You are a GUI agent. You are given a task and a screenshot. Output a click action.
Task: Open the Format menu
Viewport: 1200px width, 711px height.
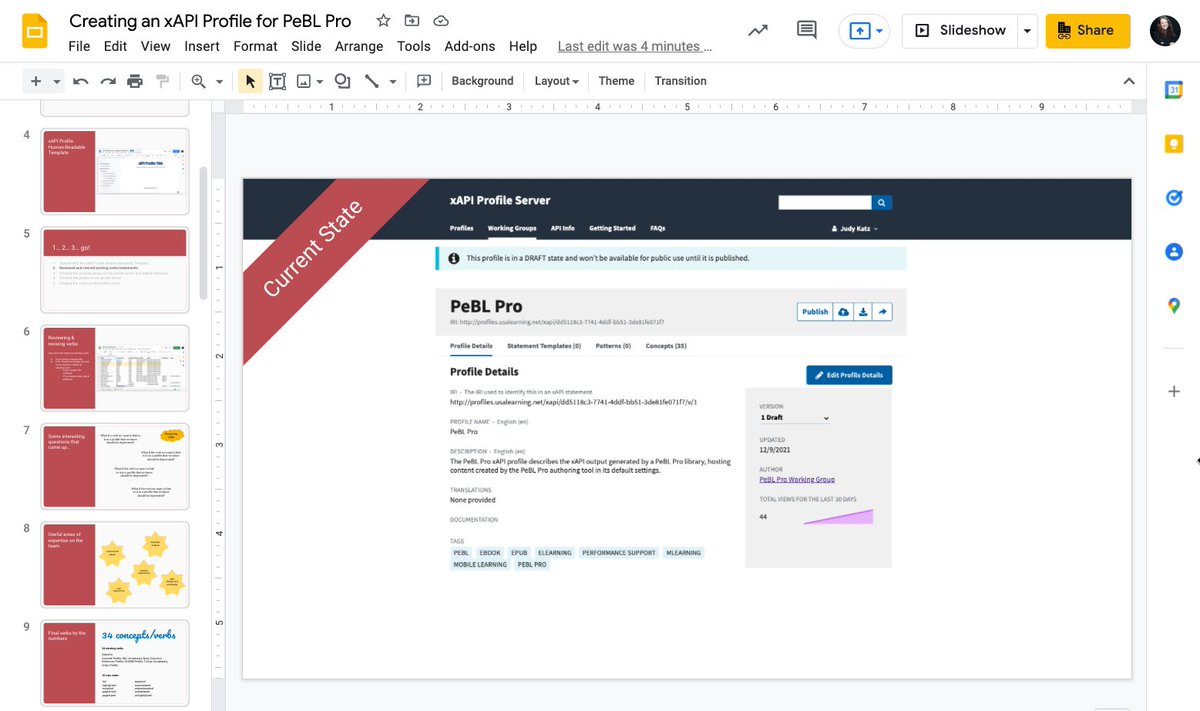tap(255, 46)
